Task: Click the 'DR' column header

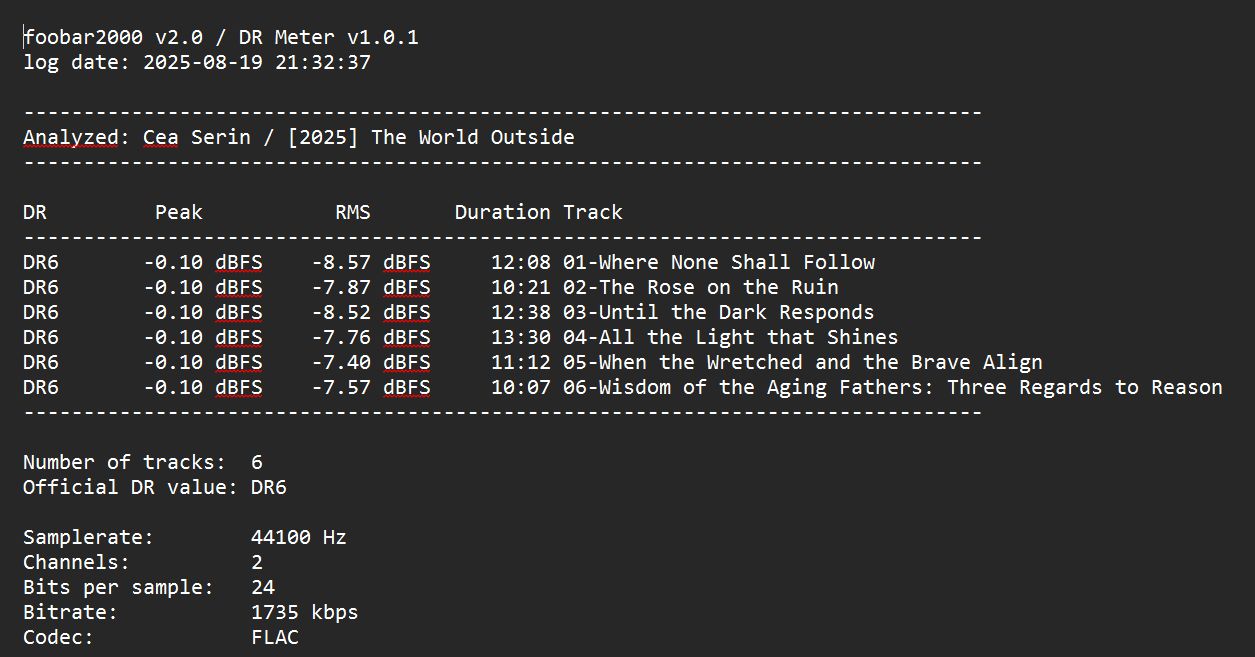Action: pyautogui.click(x=35, y=212)
